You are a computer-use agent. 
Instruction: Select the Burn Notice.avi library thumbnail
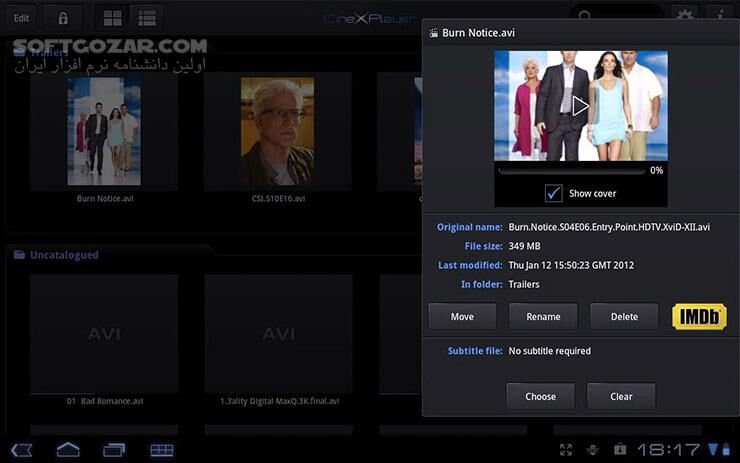click(x=104, y=132)
